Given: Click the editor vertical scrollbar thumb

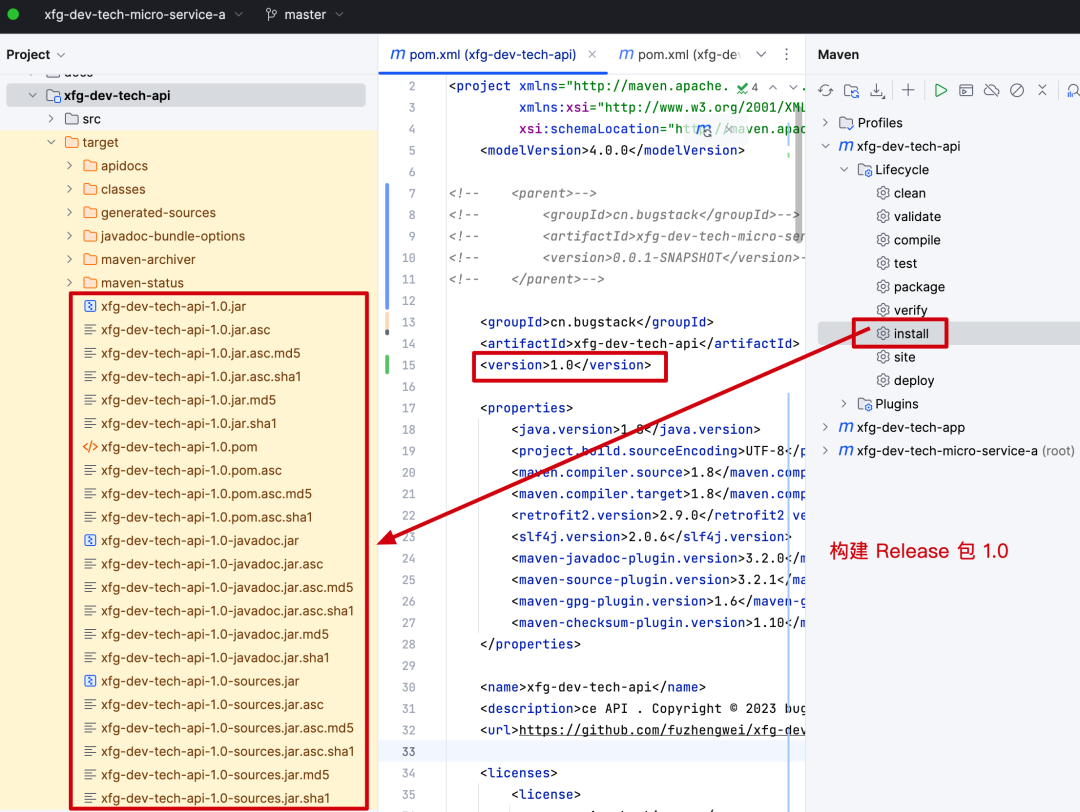Looking at the screenshot, I should 798,176.
